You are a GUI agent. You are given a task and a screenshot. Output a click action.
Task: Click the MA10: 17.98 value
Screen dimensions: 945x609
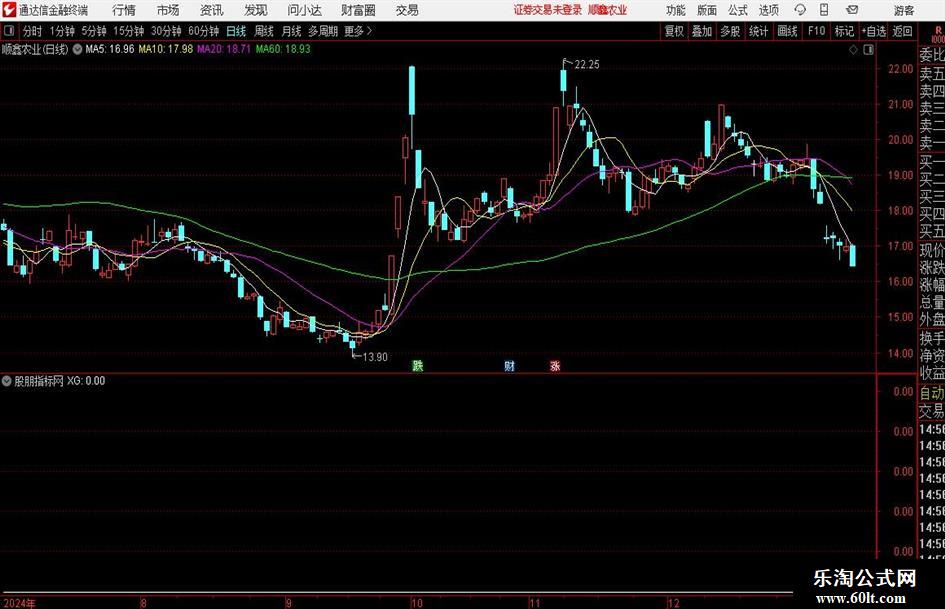[166, 49]
